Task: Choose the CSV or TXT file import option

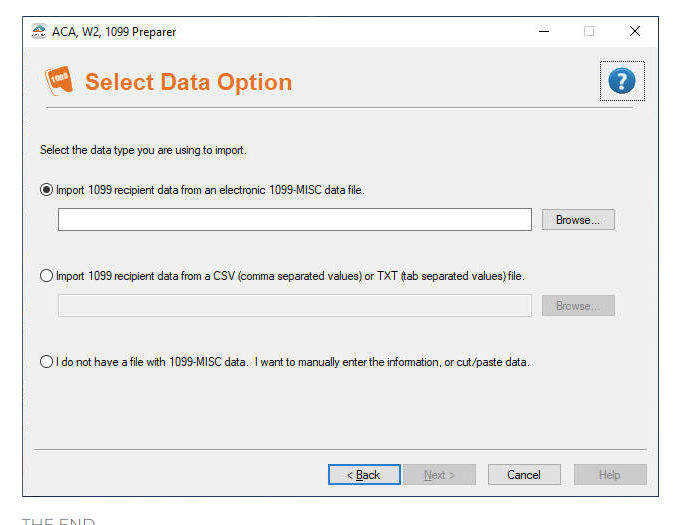Action: tap(47, 276)
